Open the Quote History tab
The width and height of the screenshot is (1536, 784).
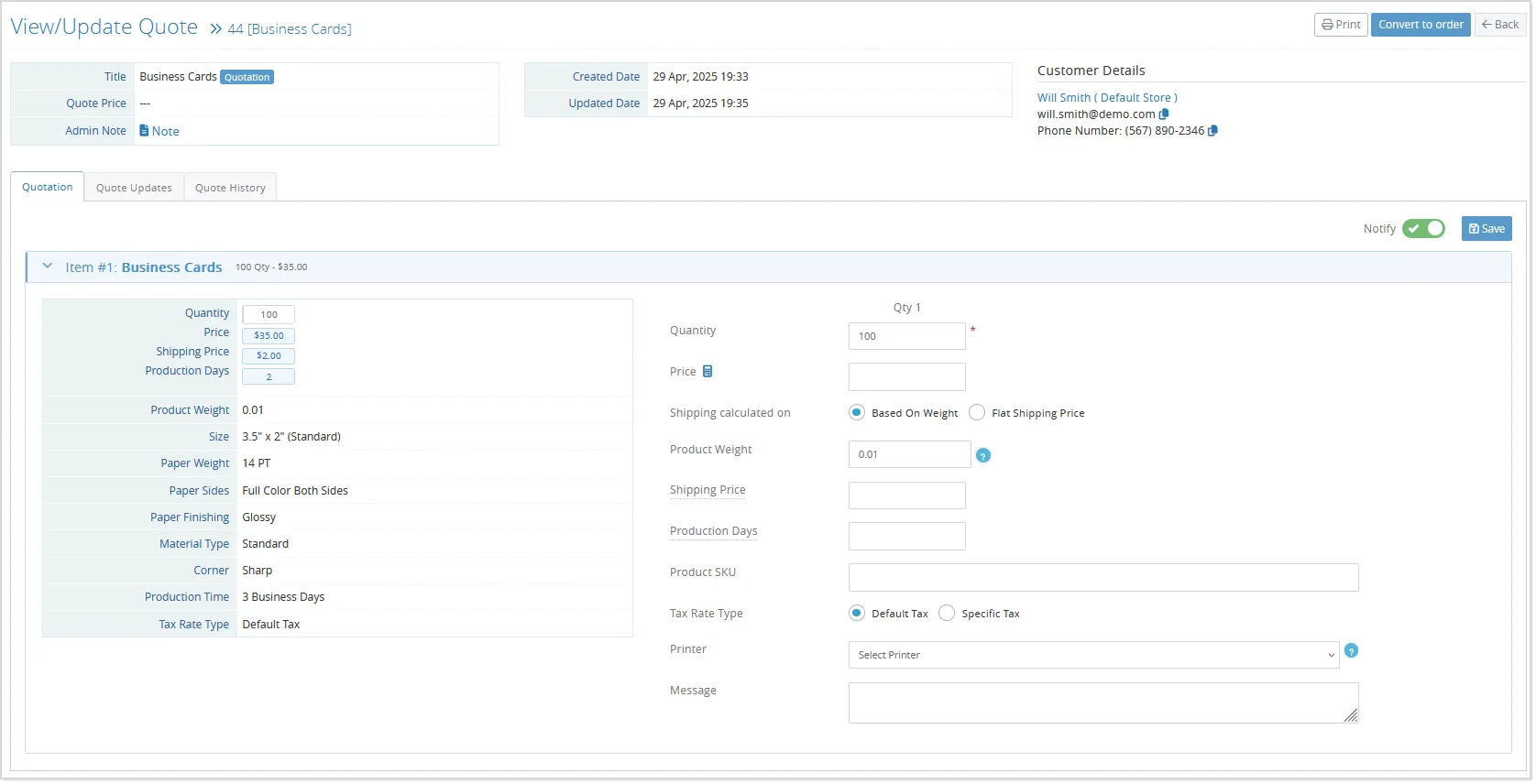[230, 188]
